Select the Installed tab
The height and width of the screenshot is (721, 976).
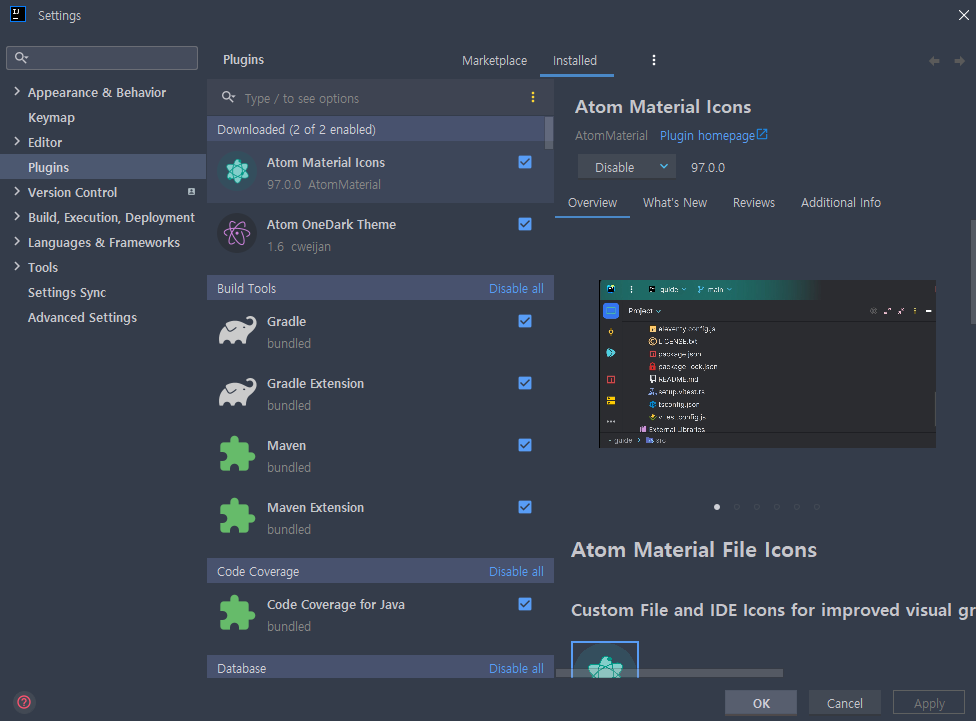[x=575, y=60]
